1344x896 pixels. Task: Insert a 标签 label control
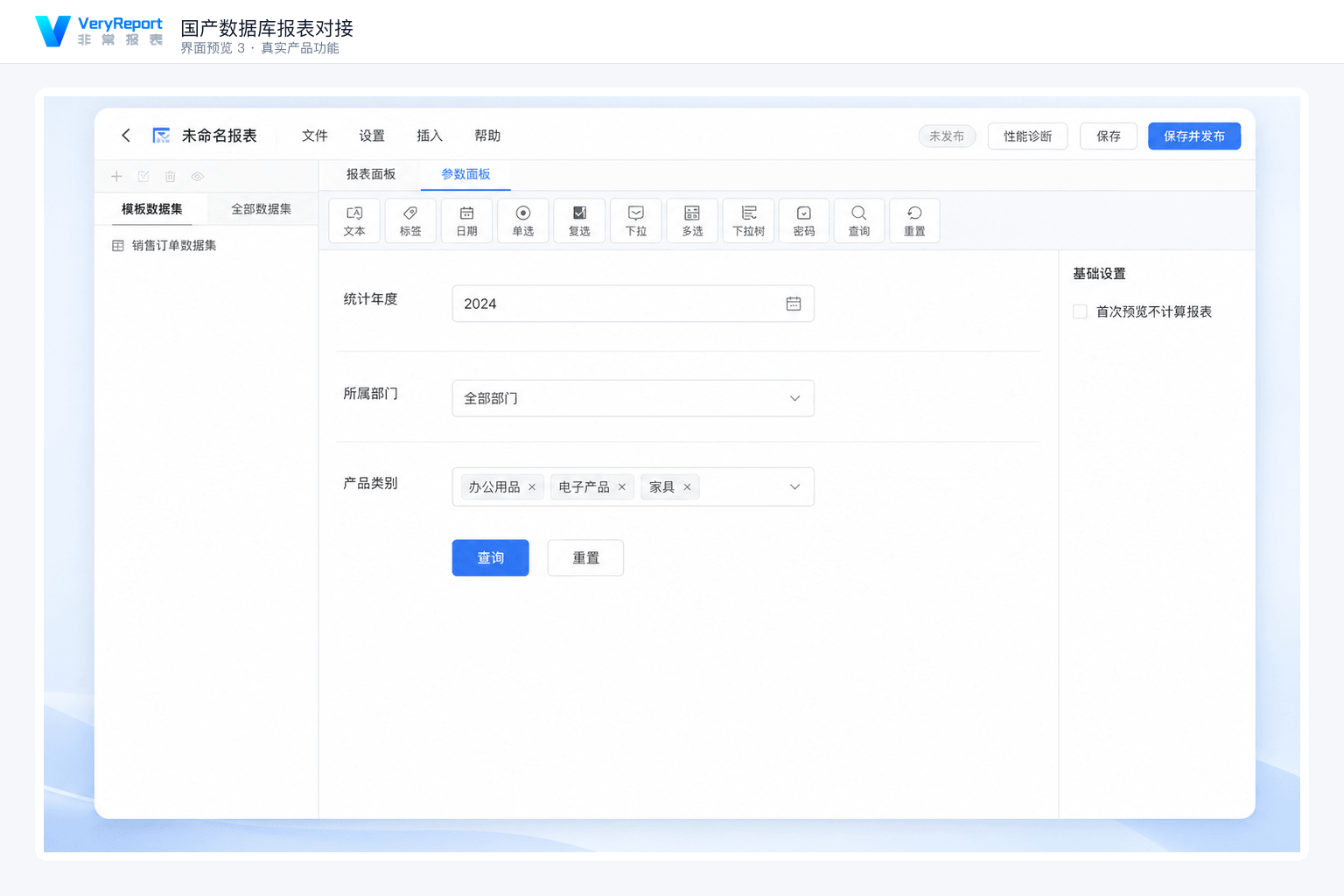click(410, 220)
